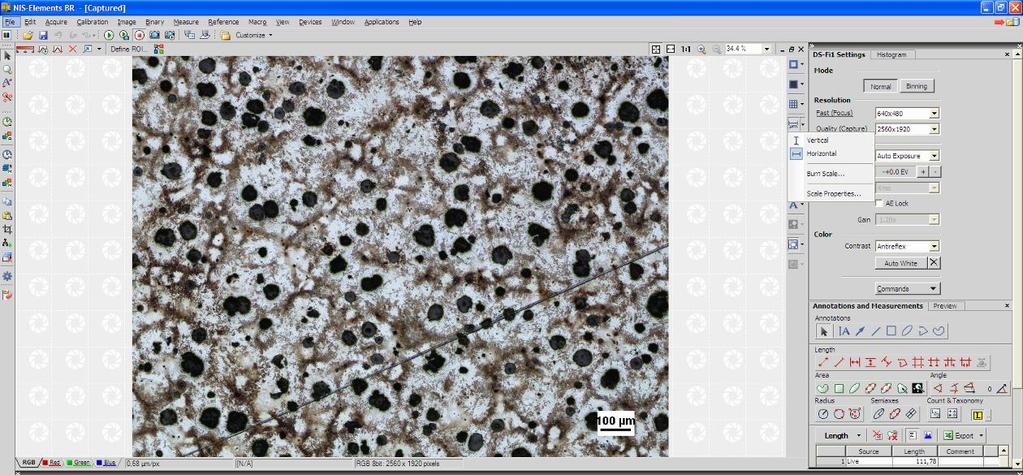Open the Commands dropdown button
1023x475 pixels.
[907, 288]
